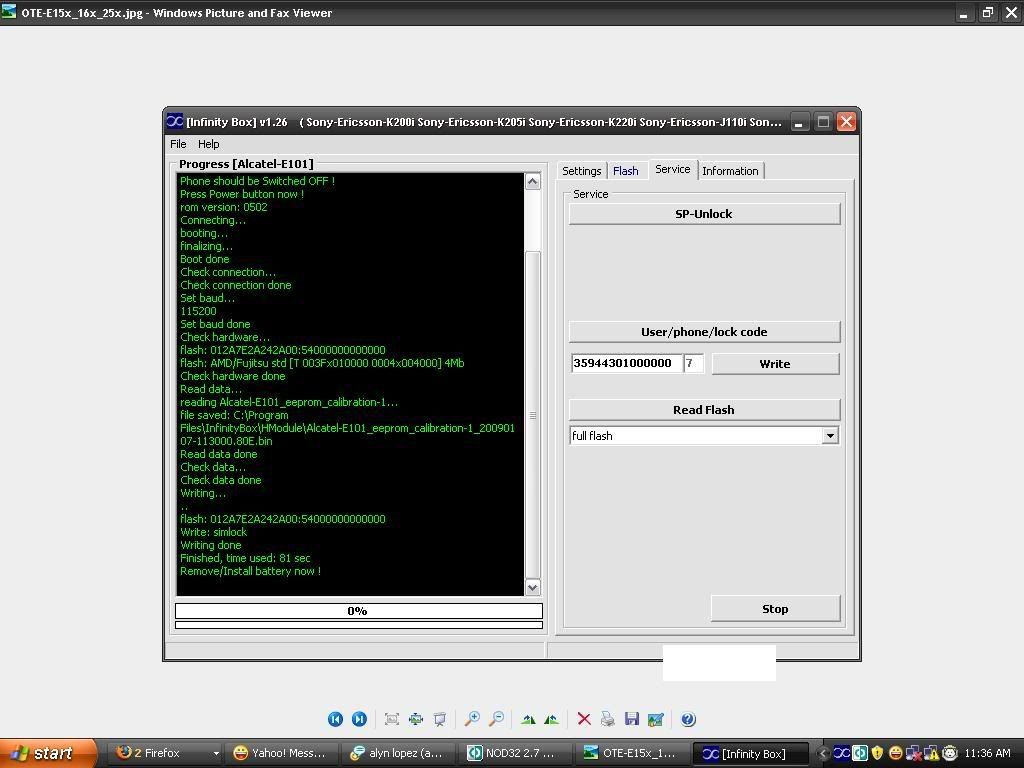Select Best Fit view icon
1024x768 pixels.
click(x=392, y=719)
